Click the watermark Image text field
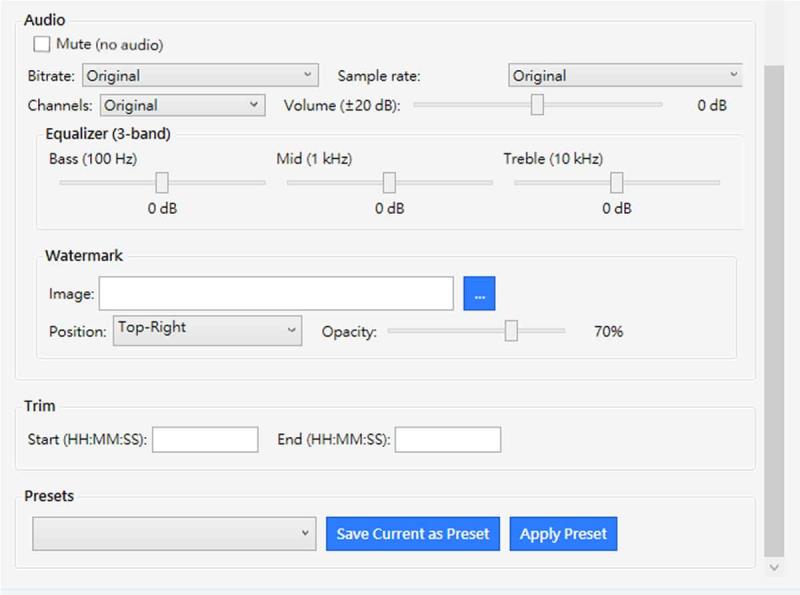The height and width of the screenshot is (595, 800). [x=280, y=293]
